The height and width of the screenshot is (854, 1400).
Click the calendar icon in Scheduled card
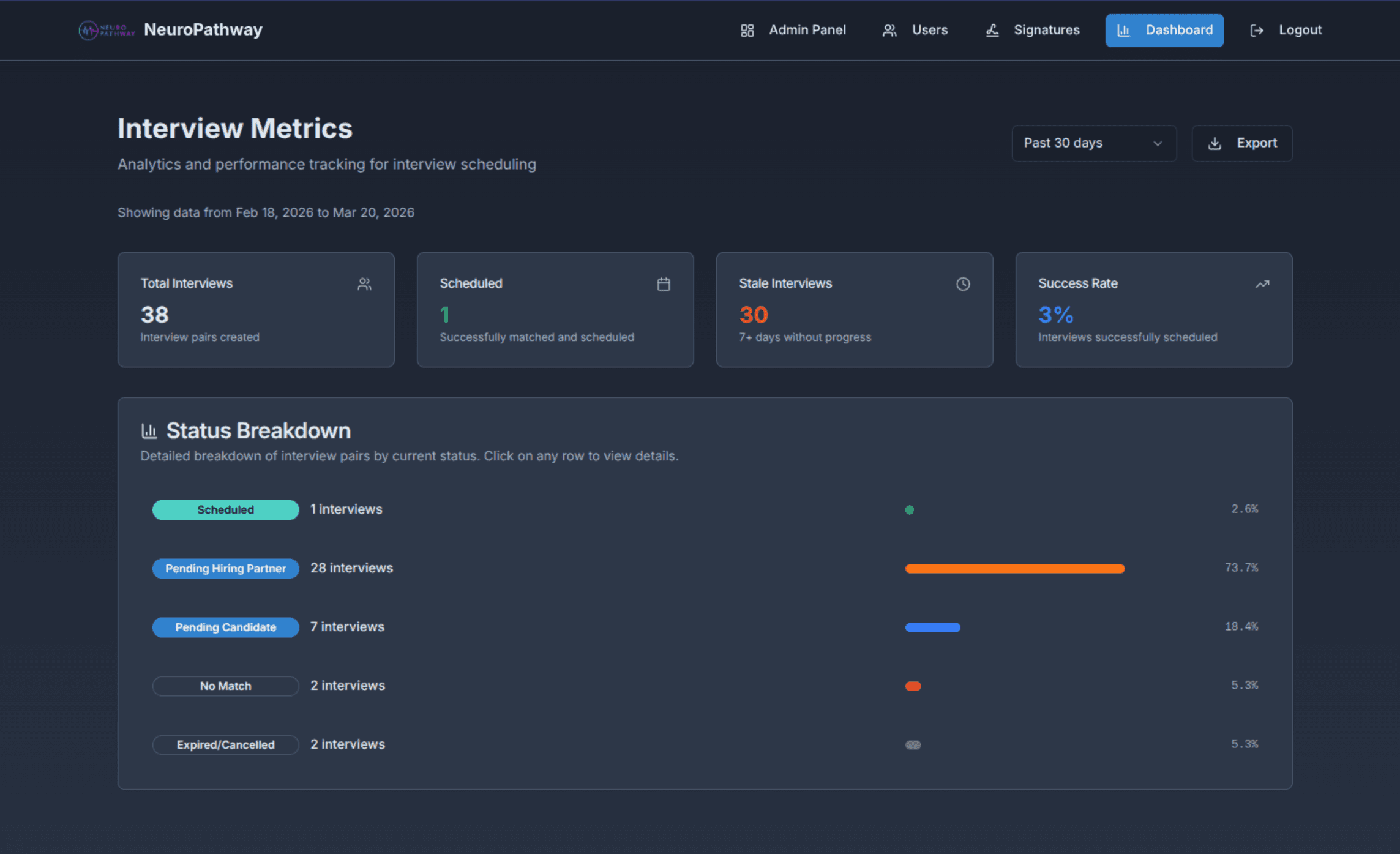(x=664, y=284)
